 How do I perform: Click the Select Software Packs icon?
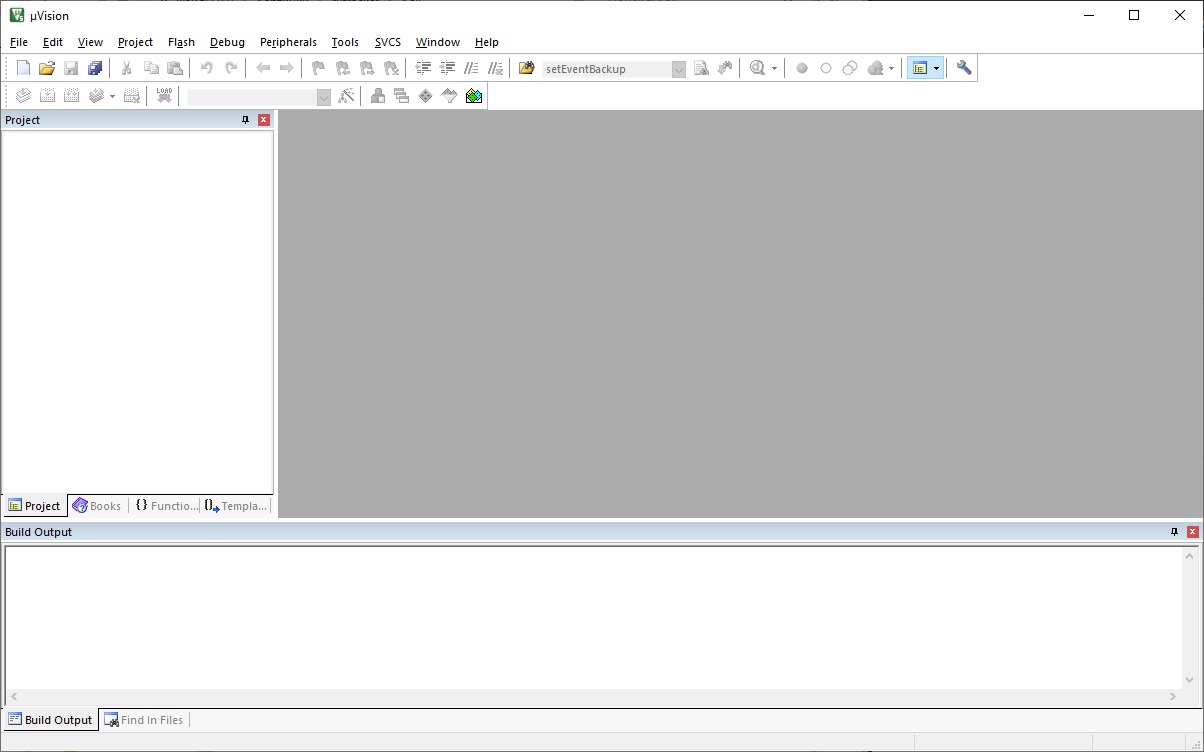click(450, 96)
